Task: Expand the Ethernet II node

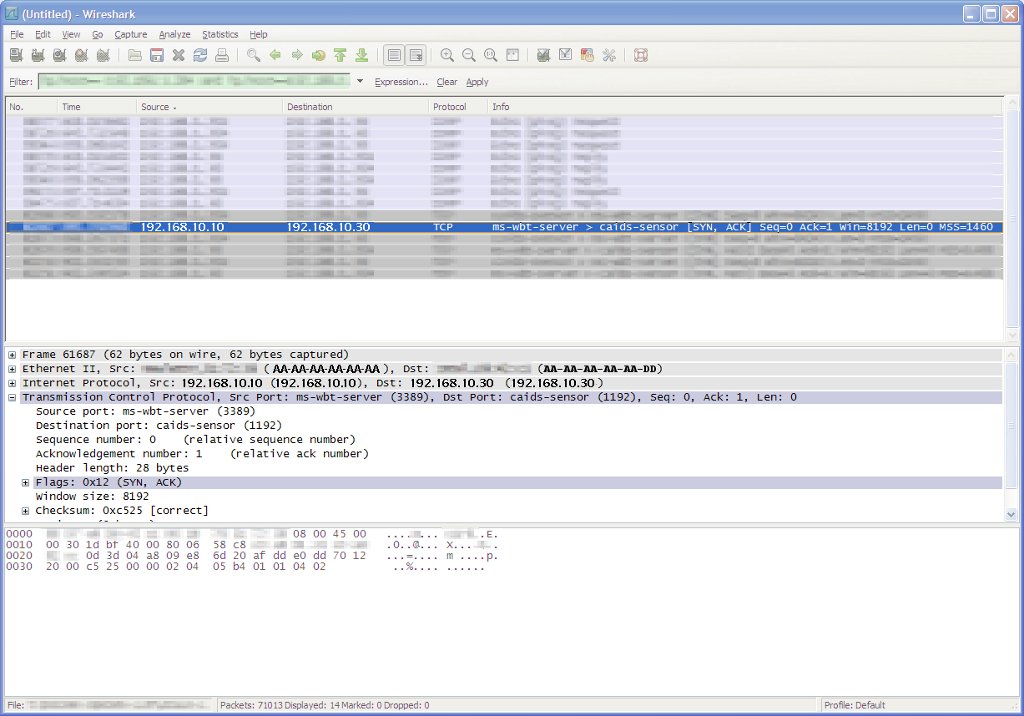Action: tap(12, 369)
